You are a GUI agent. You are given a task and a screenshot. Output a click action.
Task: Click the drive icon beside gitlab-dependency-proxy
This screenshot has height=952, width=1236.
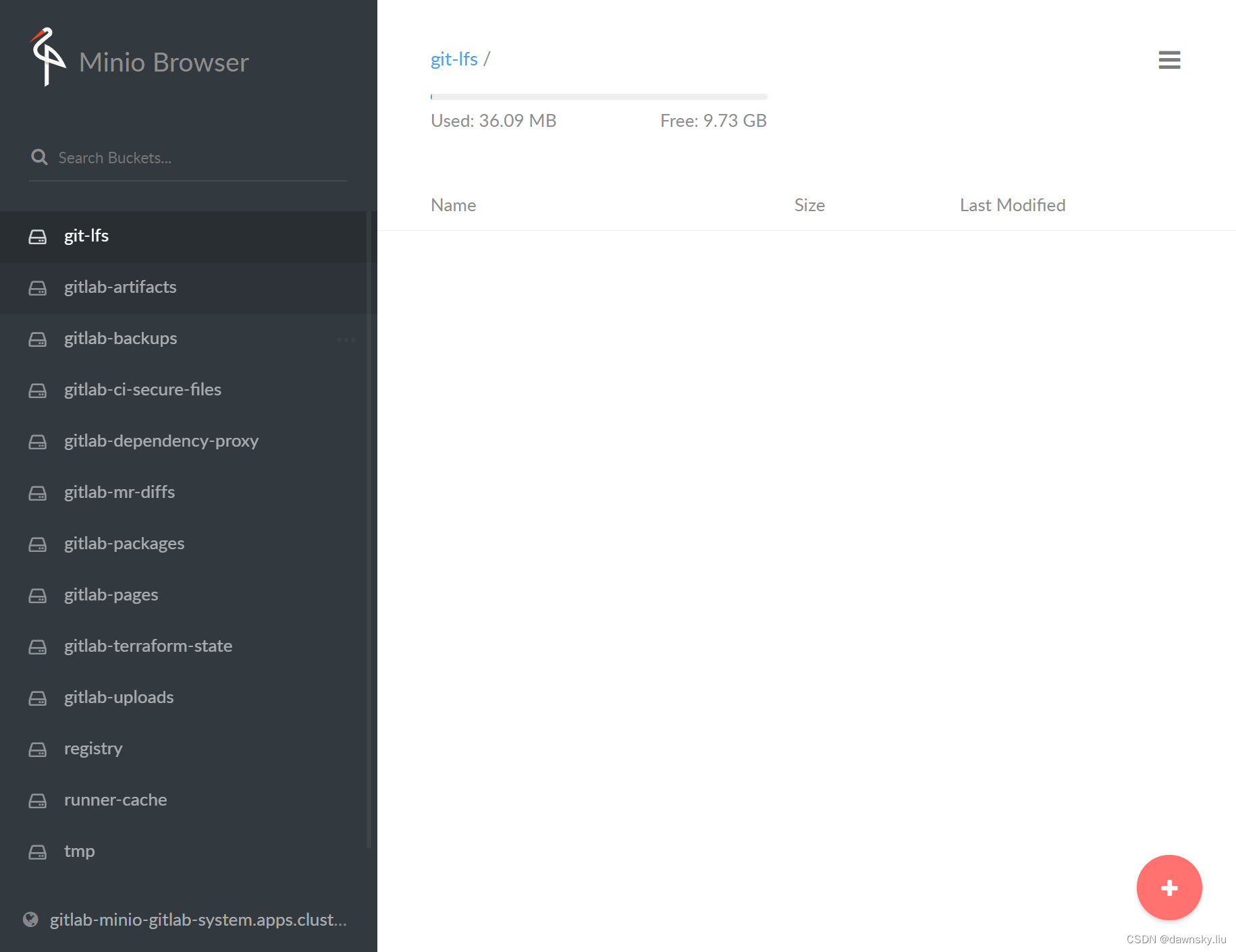click(38, 442)
